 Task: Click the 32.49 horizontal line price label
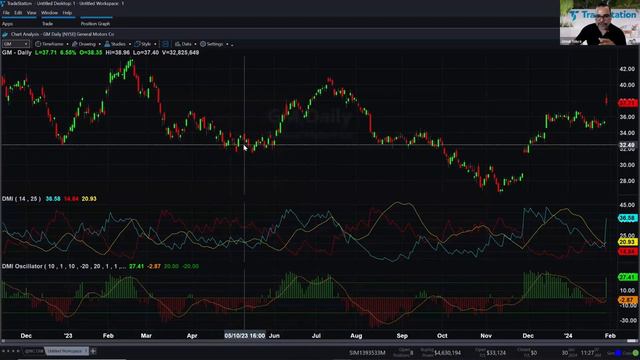pos(627,145)
